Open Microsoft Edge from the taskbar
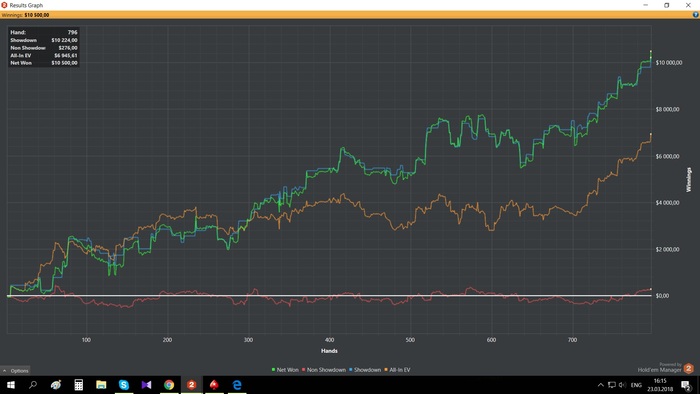Viewport: 700px width, 394px height. [x=237, y=385]
